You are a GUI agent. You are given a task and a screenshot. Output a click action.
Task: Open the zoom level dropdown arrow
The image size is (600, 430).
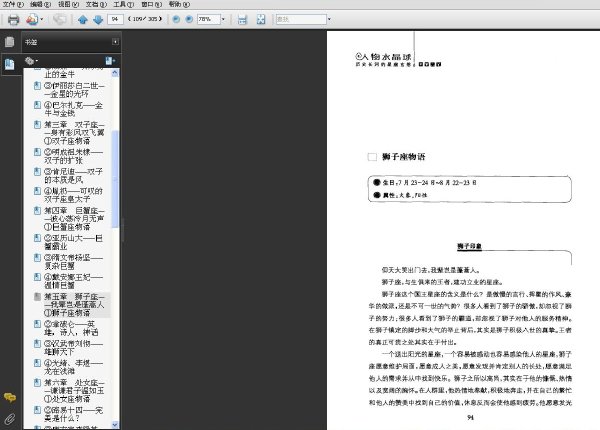coord(223,19)
